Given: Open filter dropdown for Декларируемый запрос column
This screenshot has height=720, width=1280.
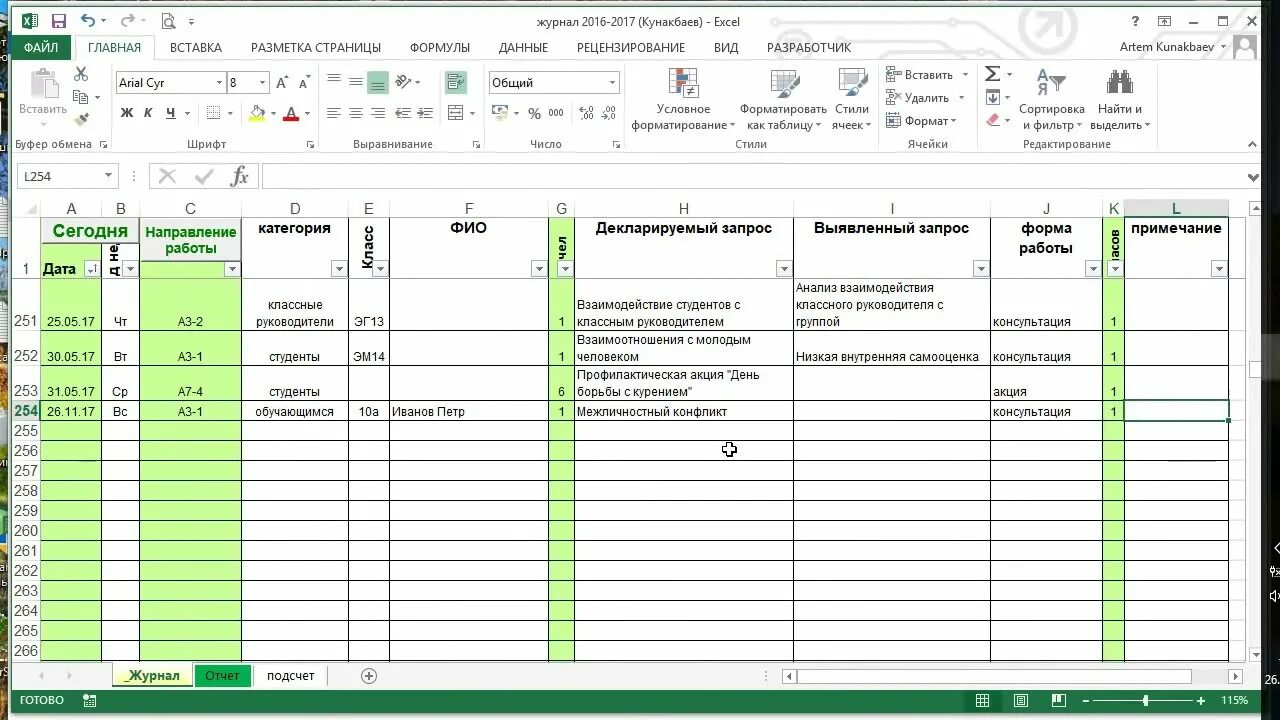Looking at the screenshot, I should click(784, 269).
